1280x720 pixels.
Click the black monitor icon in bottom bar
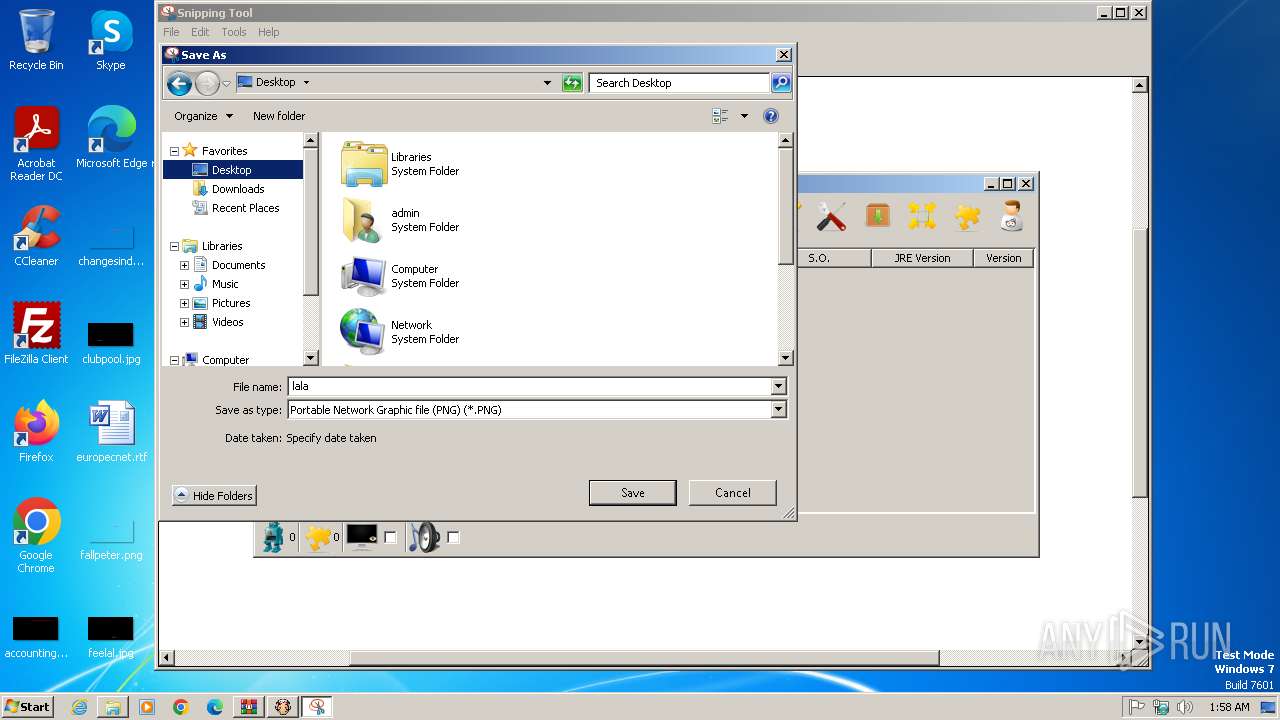tap(361, 537)
